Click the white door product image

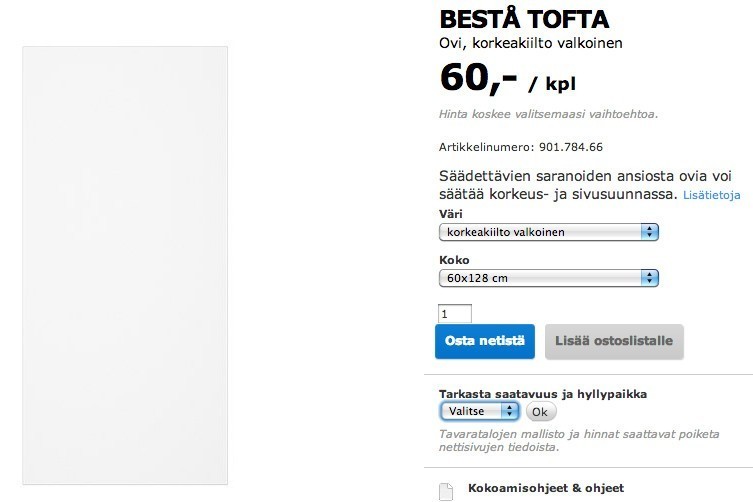point(125,265)
